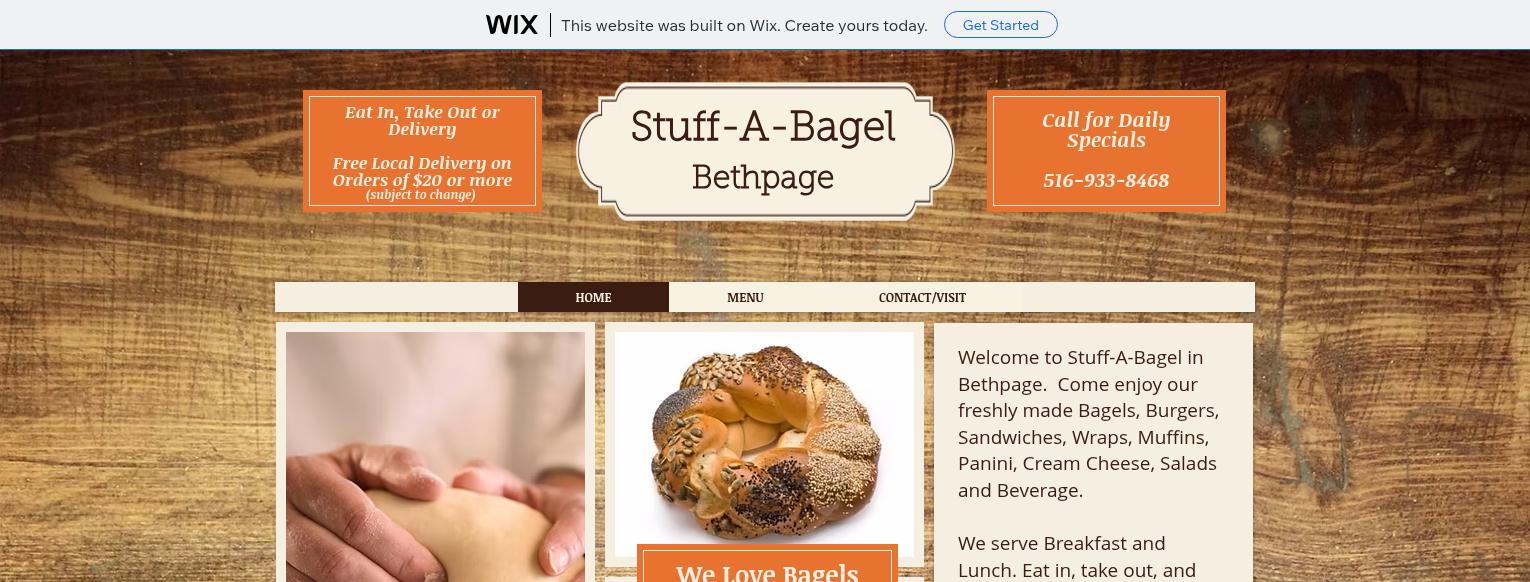
Task: Click the Get Started button
Action: pyautogui.click(x=1000, y=25)
